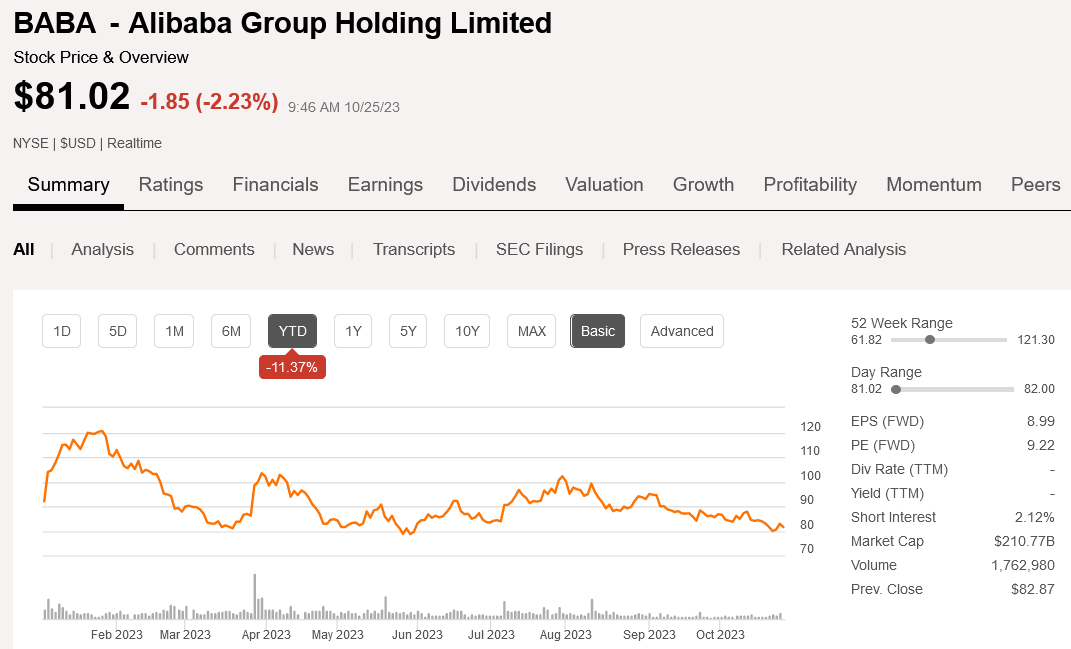View the Profitability tab

810,184
